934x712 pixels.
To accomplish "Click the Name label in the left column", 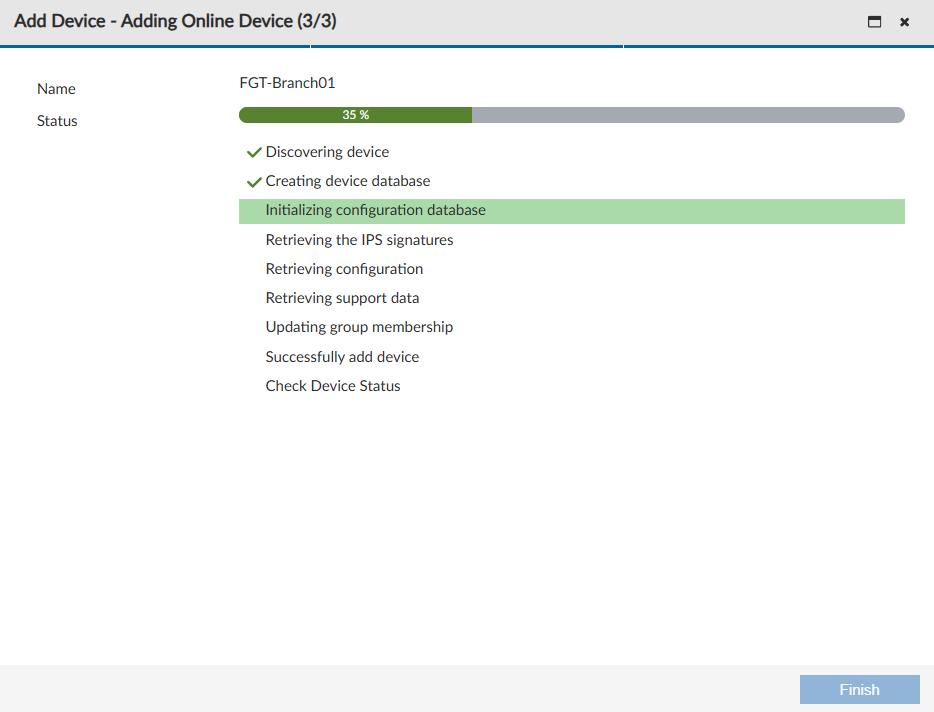I will coord(56,89).
